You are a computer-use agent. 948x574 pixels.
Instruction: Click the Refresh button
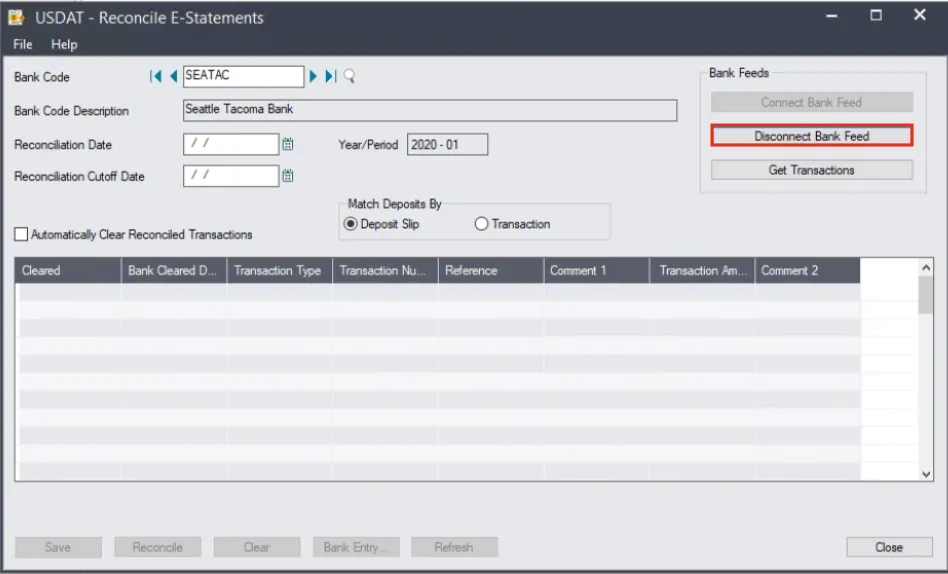pyautogui.click(x=454, y=547)
